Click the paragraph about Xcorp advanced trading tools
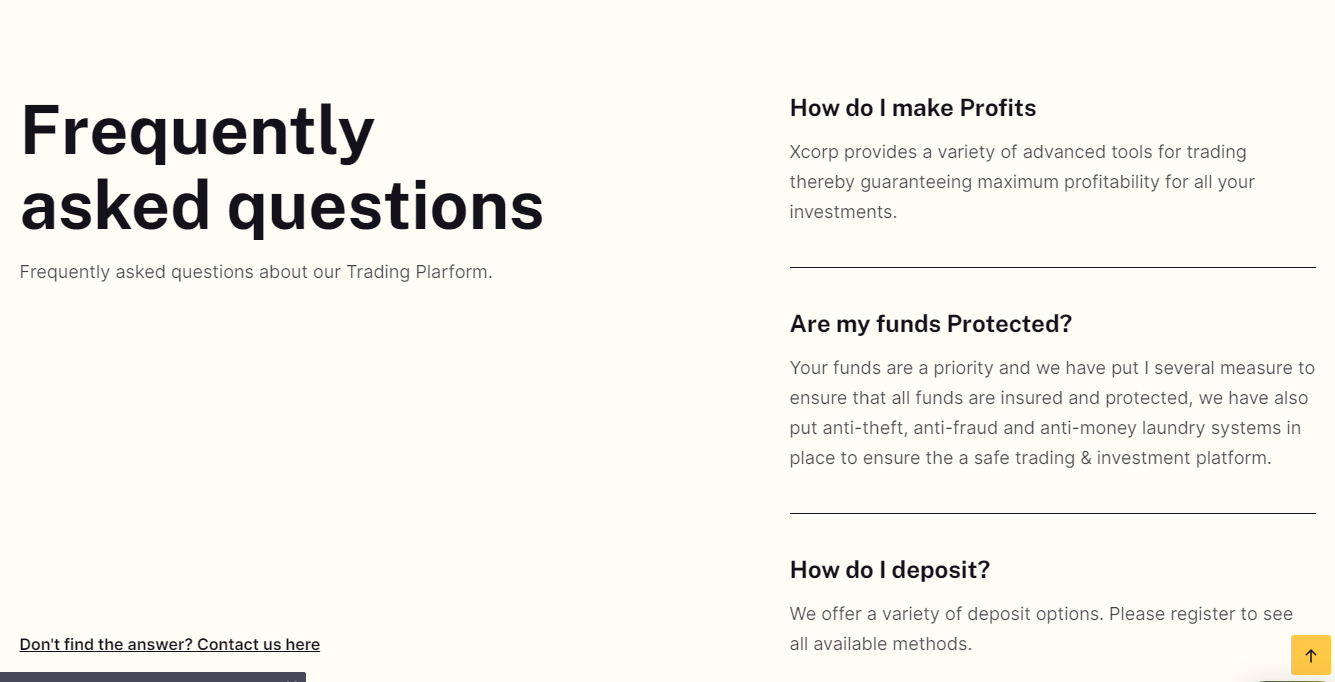The width and height of the screenshot is (1335, 682). 1022,182
